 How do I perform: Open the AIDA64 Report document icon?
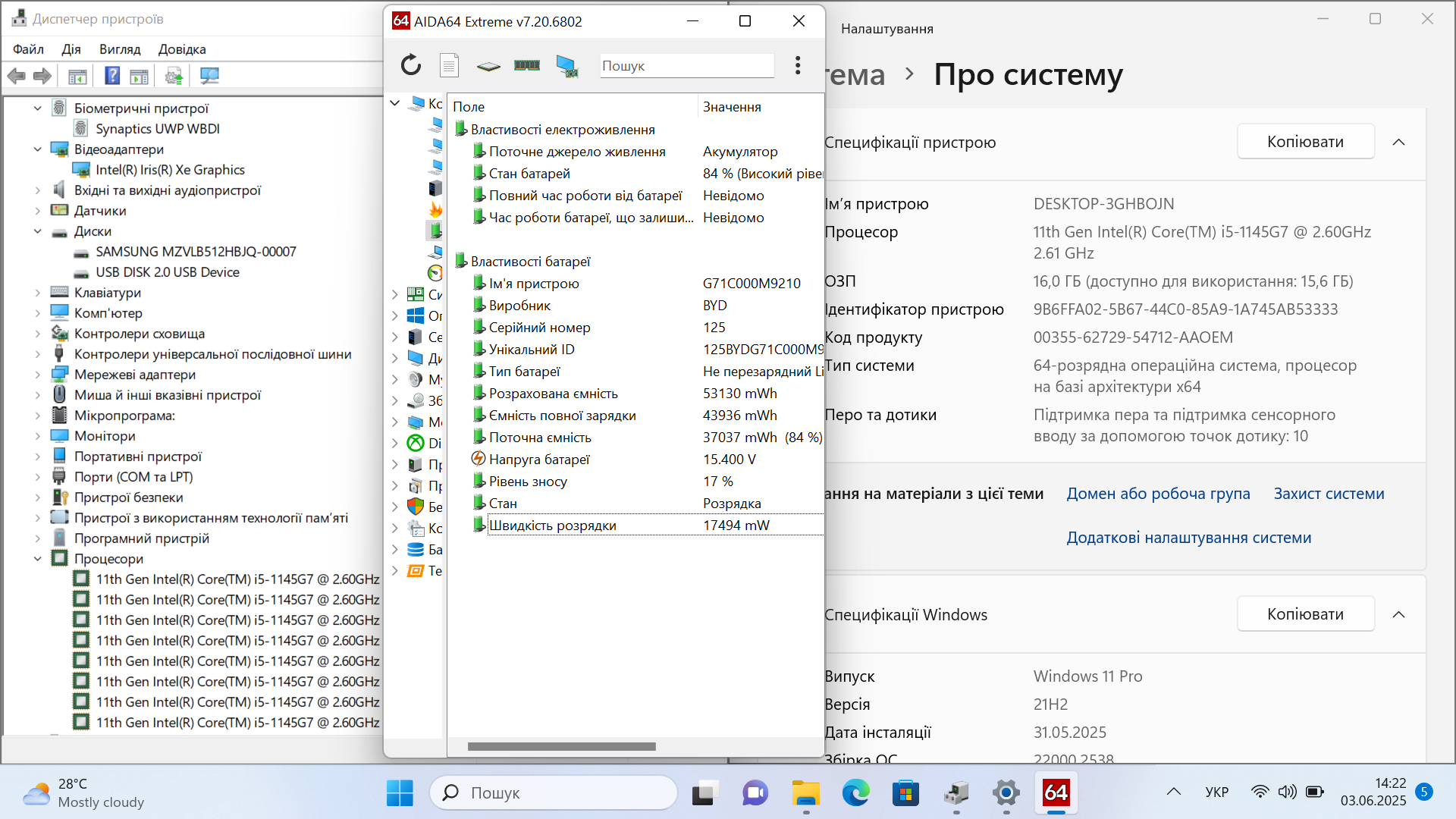pos(449,65)
